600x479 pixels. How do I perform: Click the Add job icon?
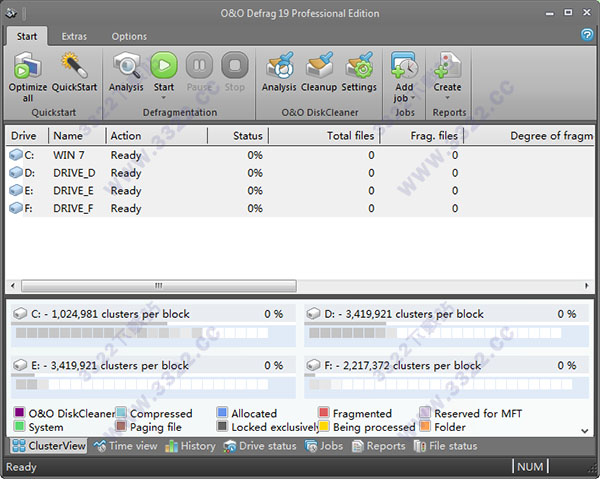(404, 65)
